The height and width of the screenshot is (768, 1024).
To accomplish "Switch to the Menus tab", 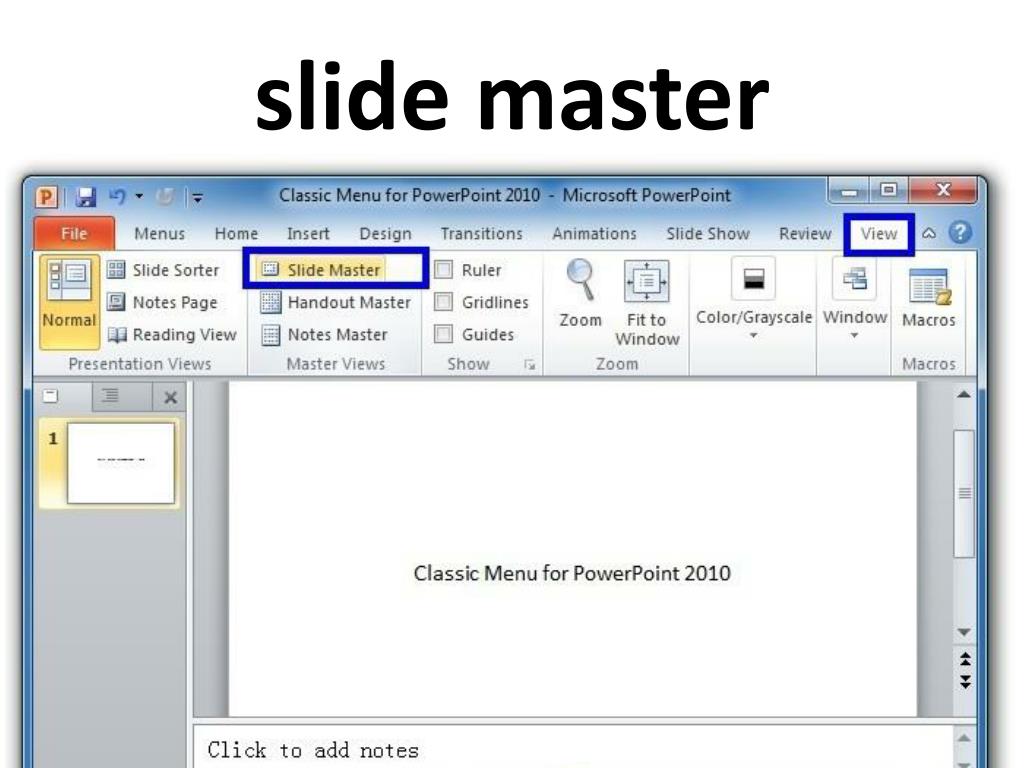I will 159,234.
